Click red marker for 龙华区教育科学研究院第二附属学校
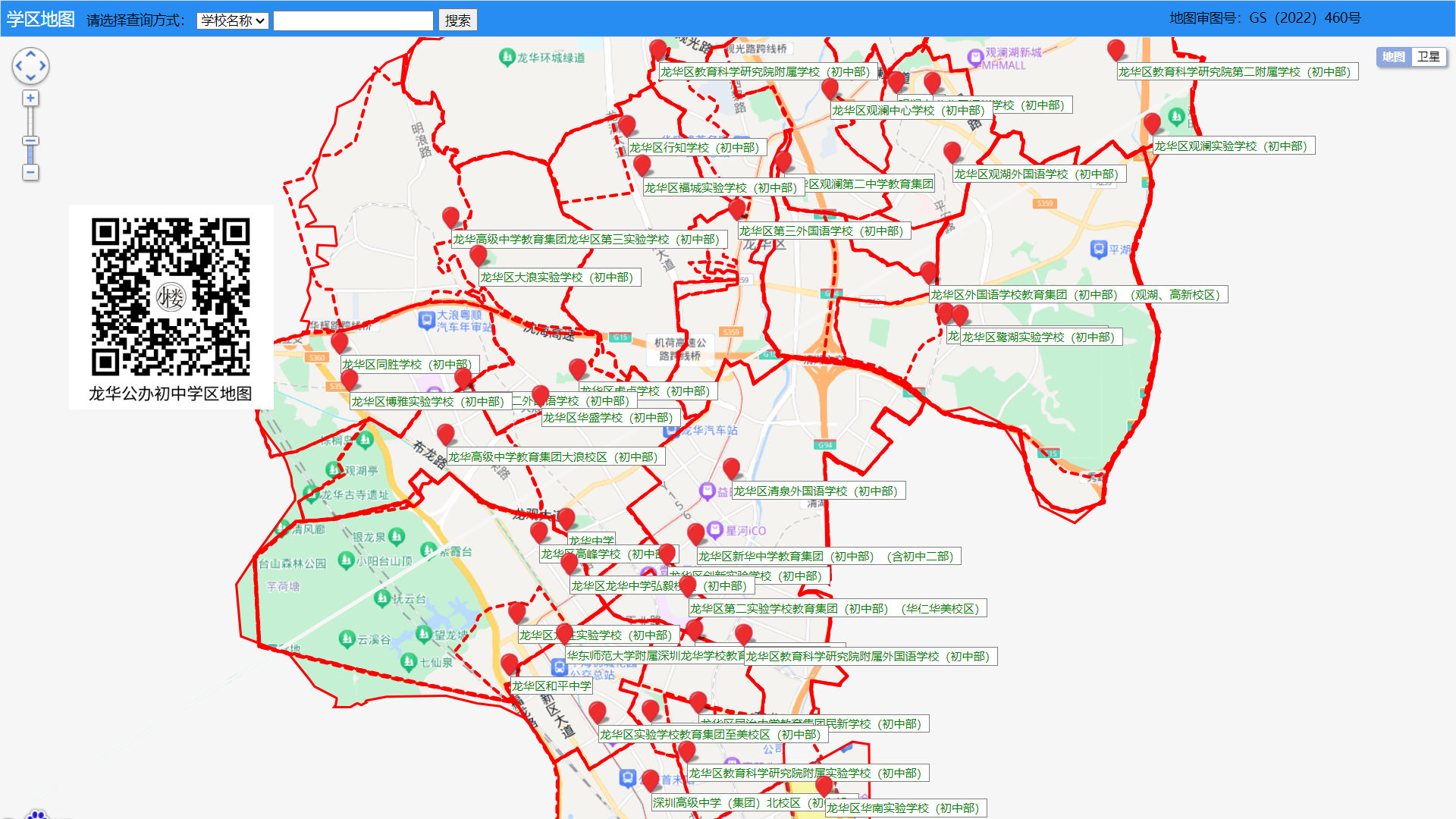Screen dimensions: 1456x819 1116,50
